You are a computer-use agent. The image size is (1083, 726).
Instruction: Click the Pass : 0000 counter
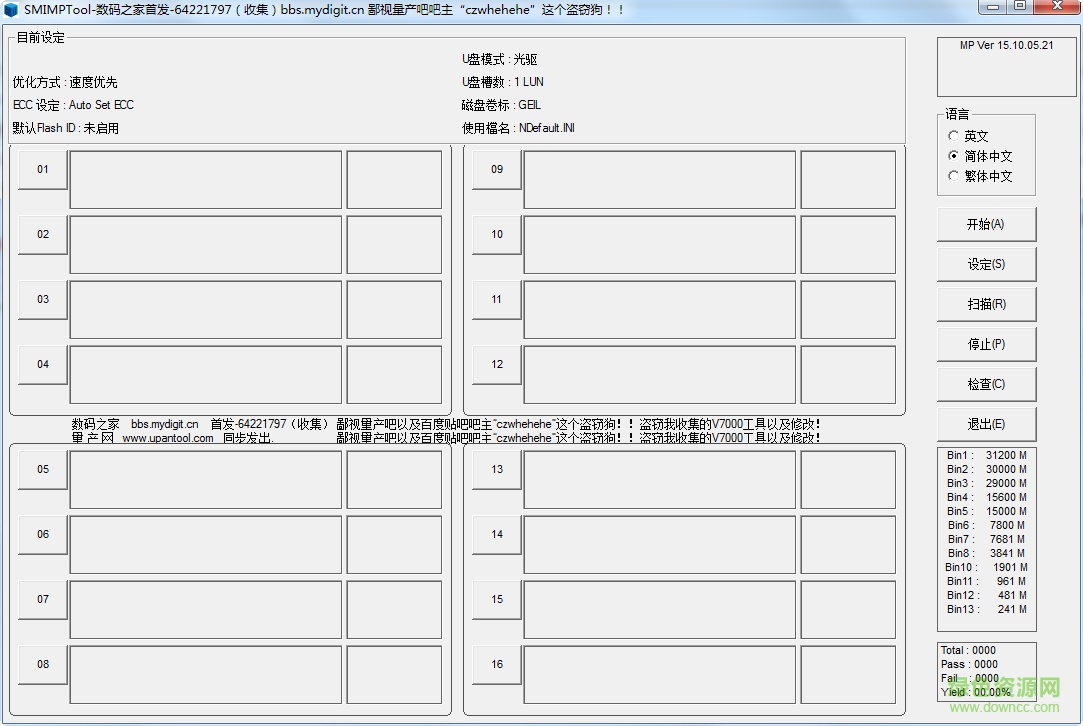pos(969,664)
